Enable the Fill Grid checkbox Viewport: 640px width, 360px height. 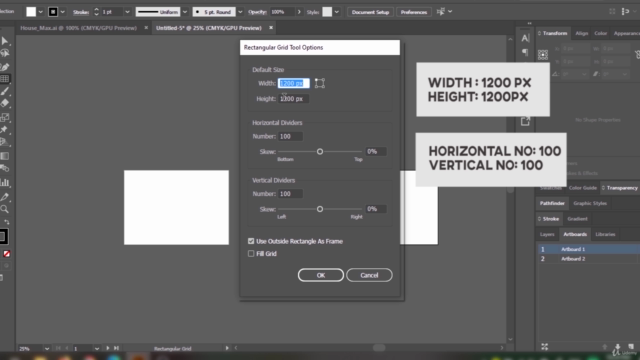click(x=251, y=253)
